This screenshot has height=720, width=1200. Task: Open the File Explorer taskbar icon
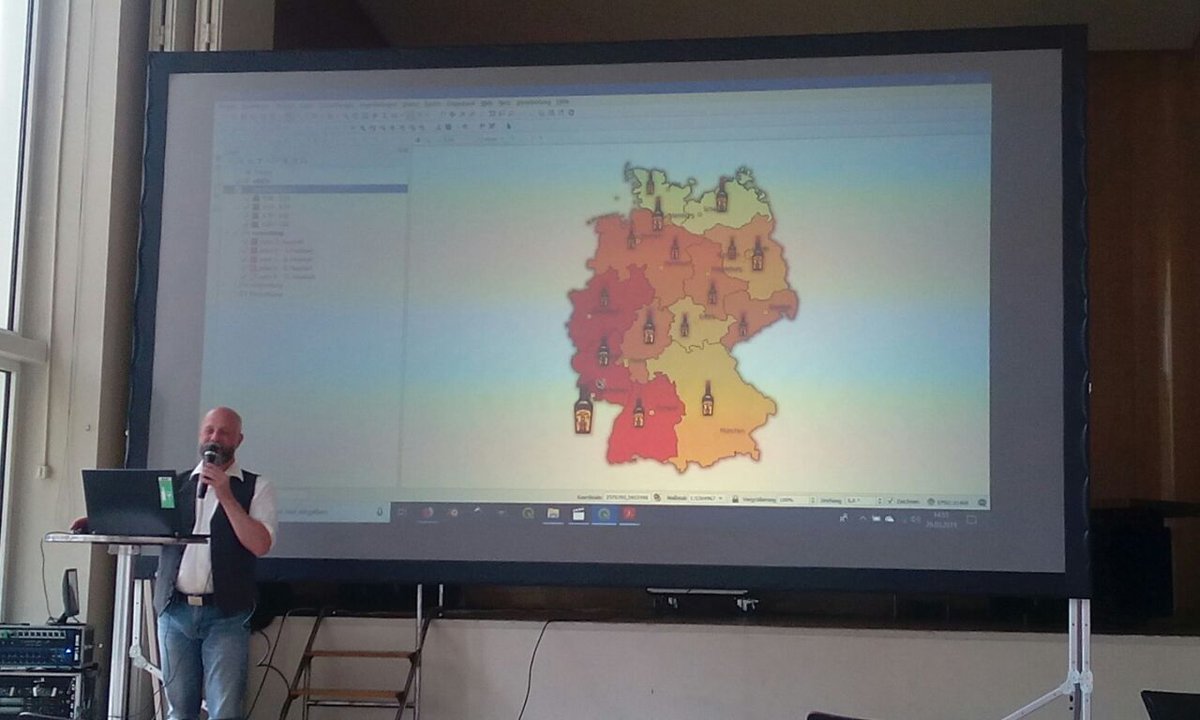pos(553,513)
